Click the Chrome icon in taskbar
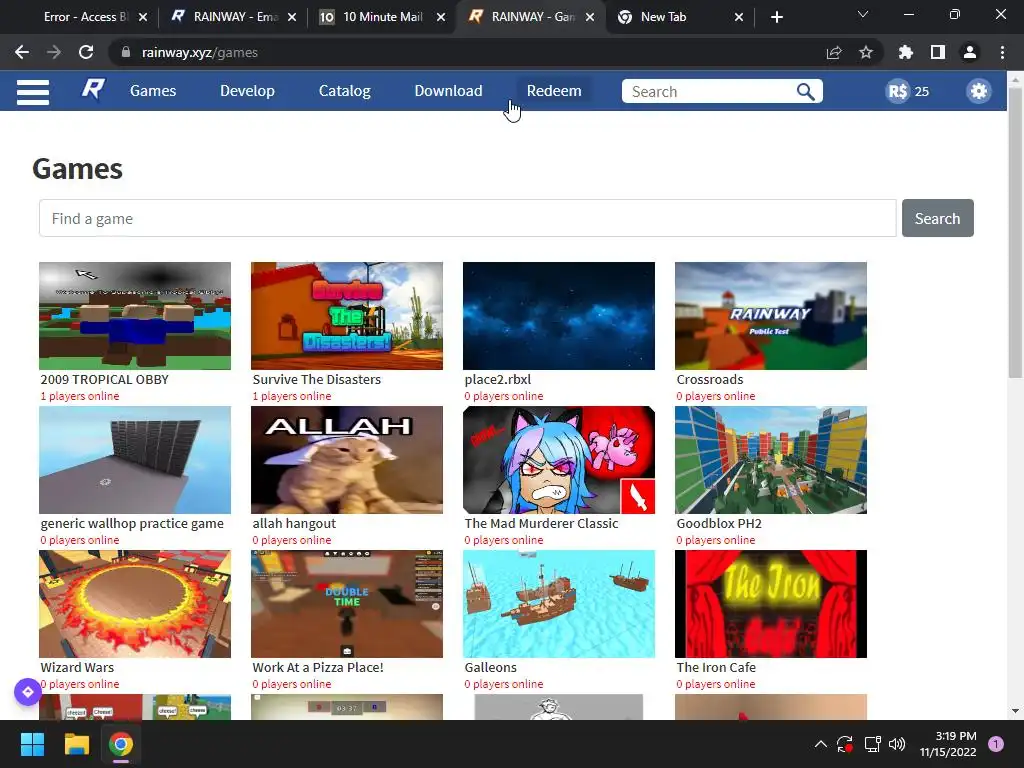Viewport: 1024px width, 768px height. (x=121, y=744)
